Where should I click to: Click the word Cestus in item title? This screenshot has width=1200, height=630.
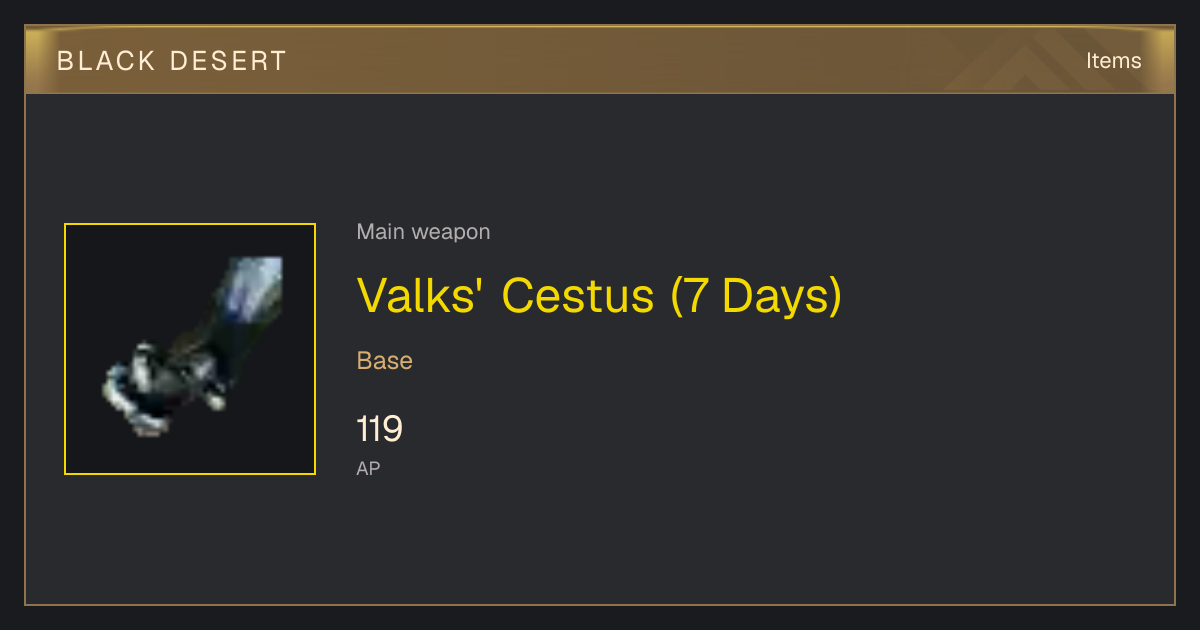578,295
